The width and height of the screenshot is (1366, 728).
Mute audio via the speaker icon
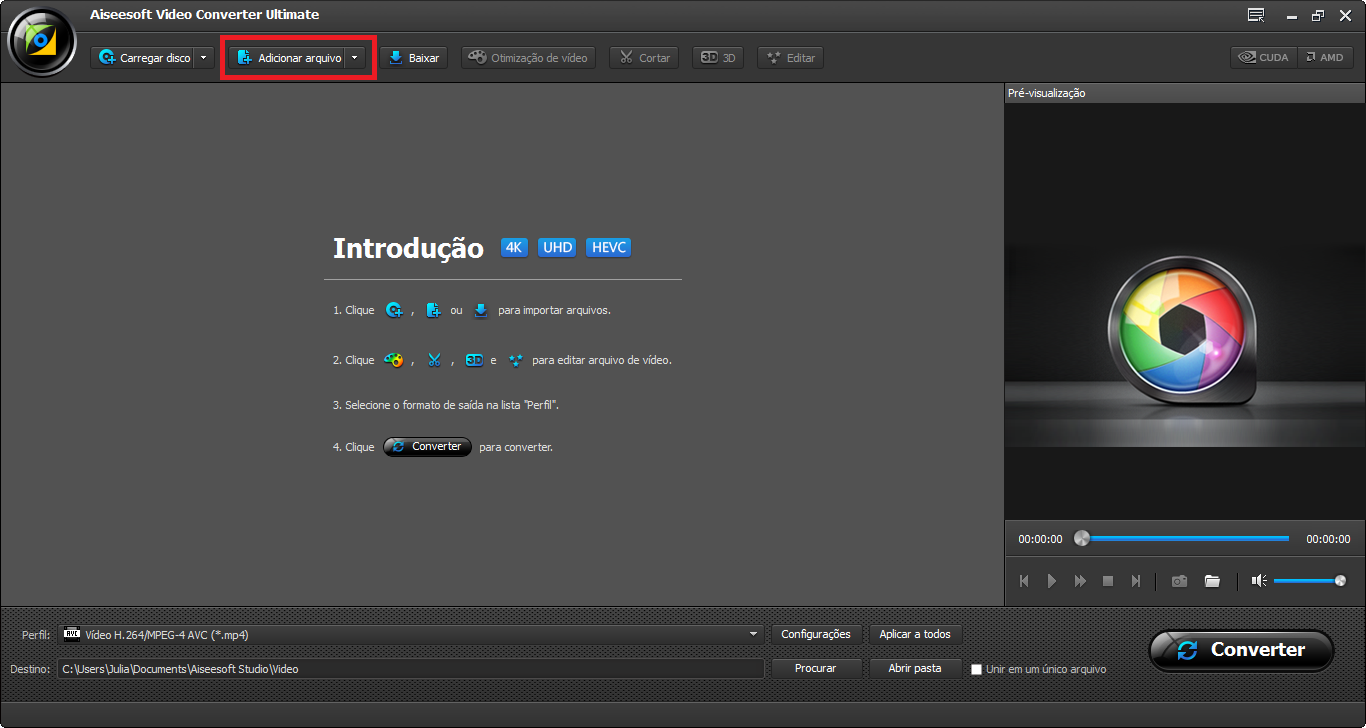point(1258,580)
